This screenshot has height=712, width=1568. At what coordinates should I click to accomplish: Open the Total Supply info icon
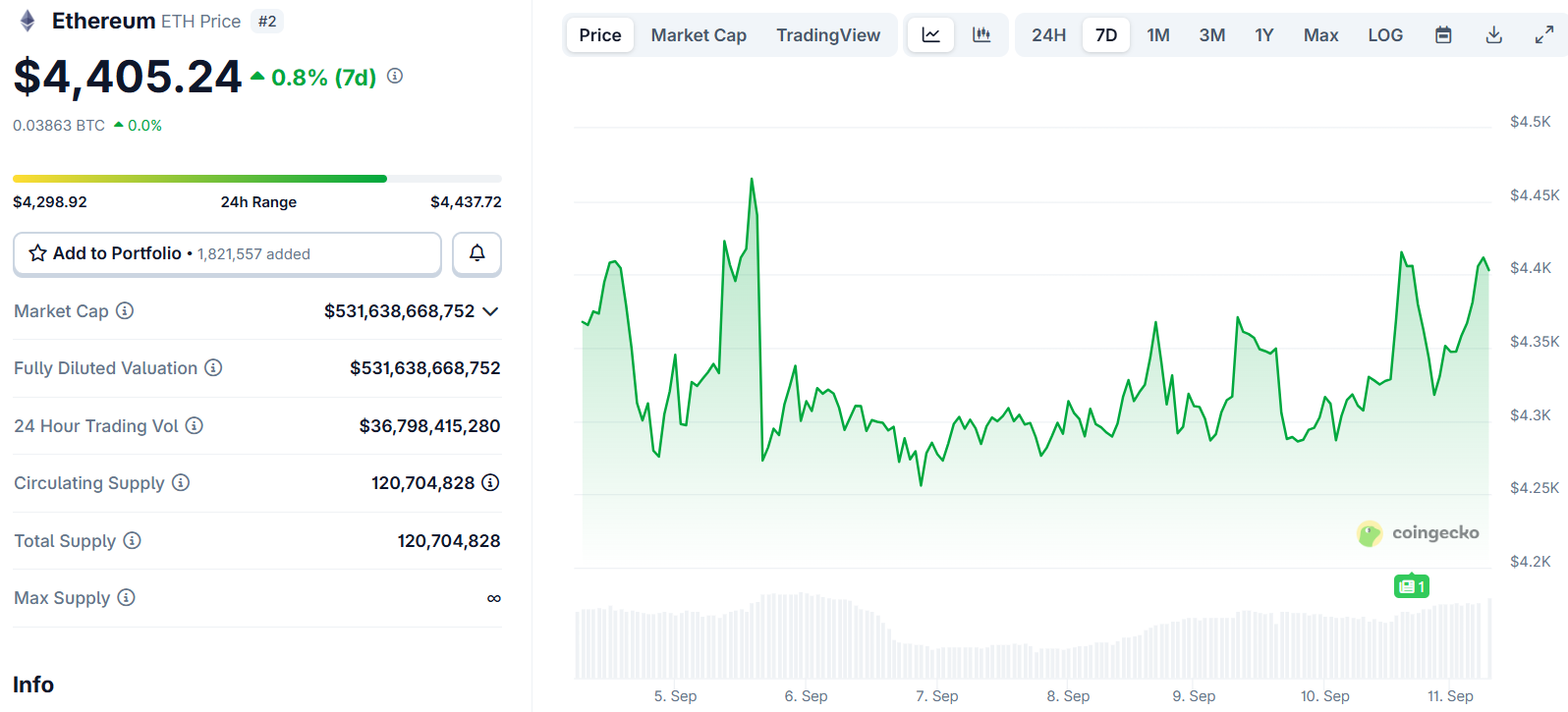tap(132, 540)
